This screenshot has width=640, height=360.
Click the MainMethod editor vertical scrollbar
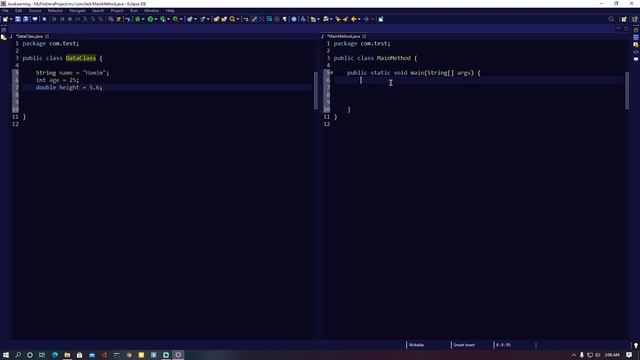click(x=627, y=91)
